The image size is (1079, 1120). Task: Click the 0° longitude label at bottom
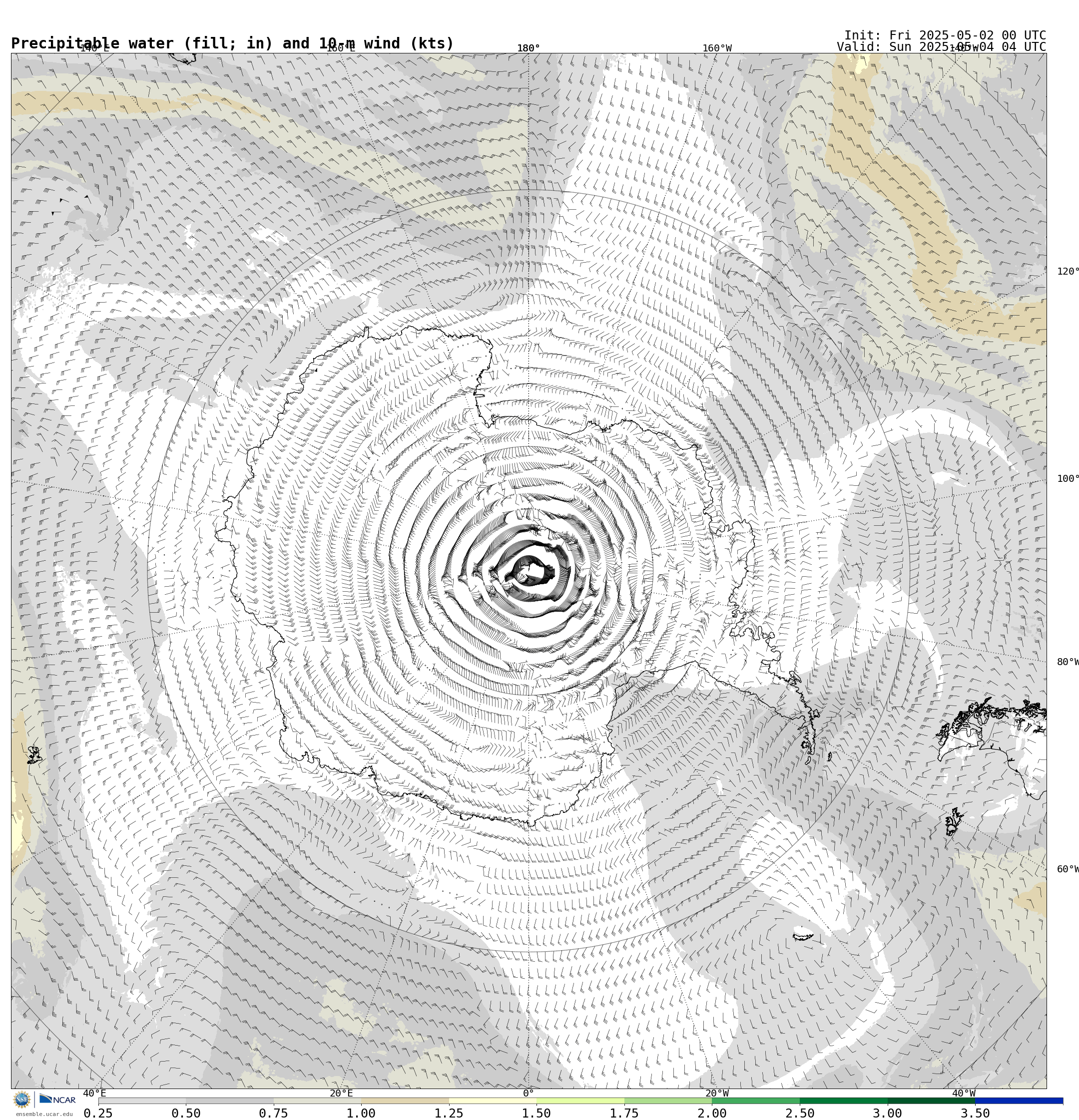[x=529, y=1094]
